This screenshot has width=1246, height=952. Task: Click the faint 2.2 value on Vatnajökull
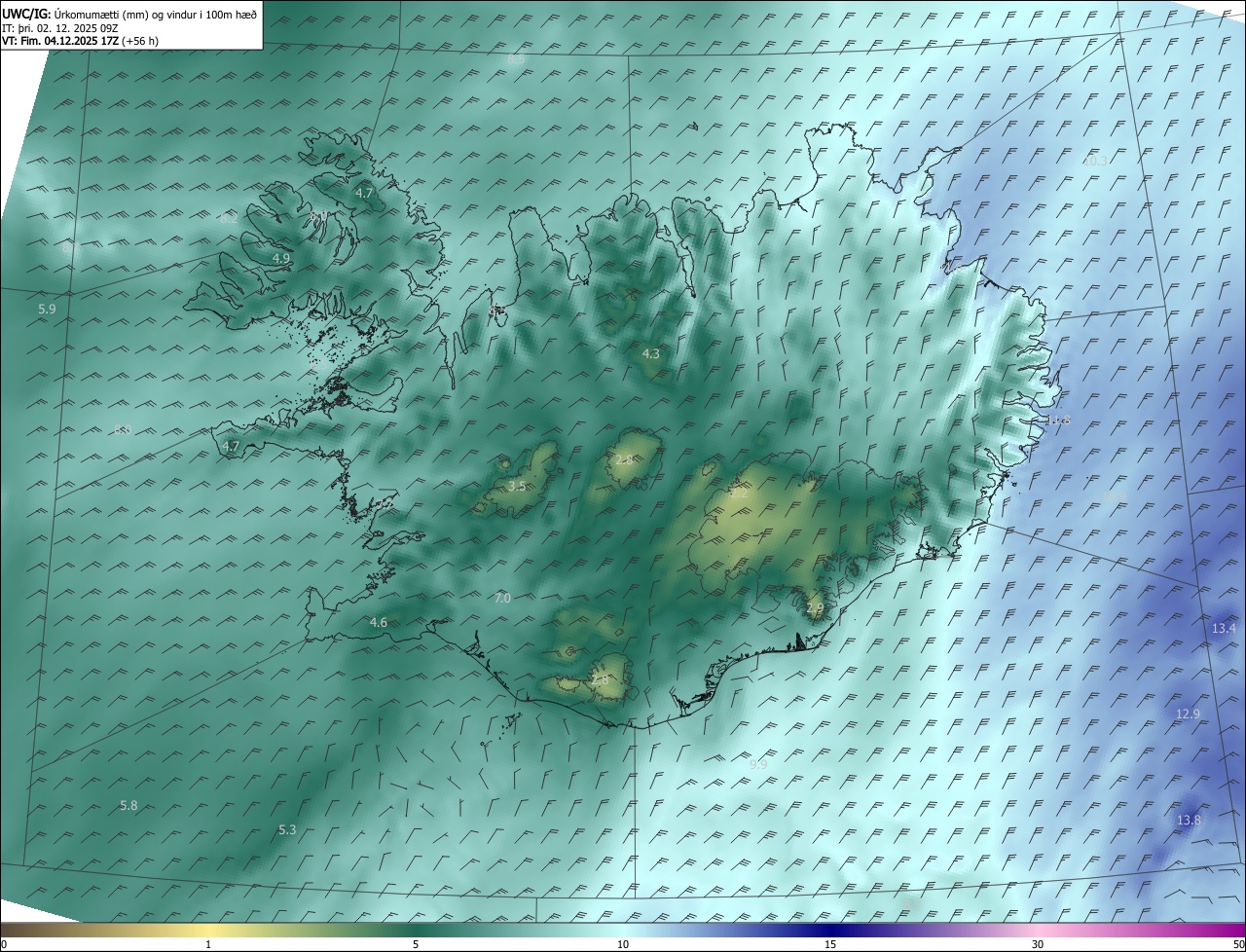[x=740, y=494]
